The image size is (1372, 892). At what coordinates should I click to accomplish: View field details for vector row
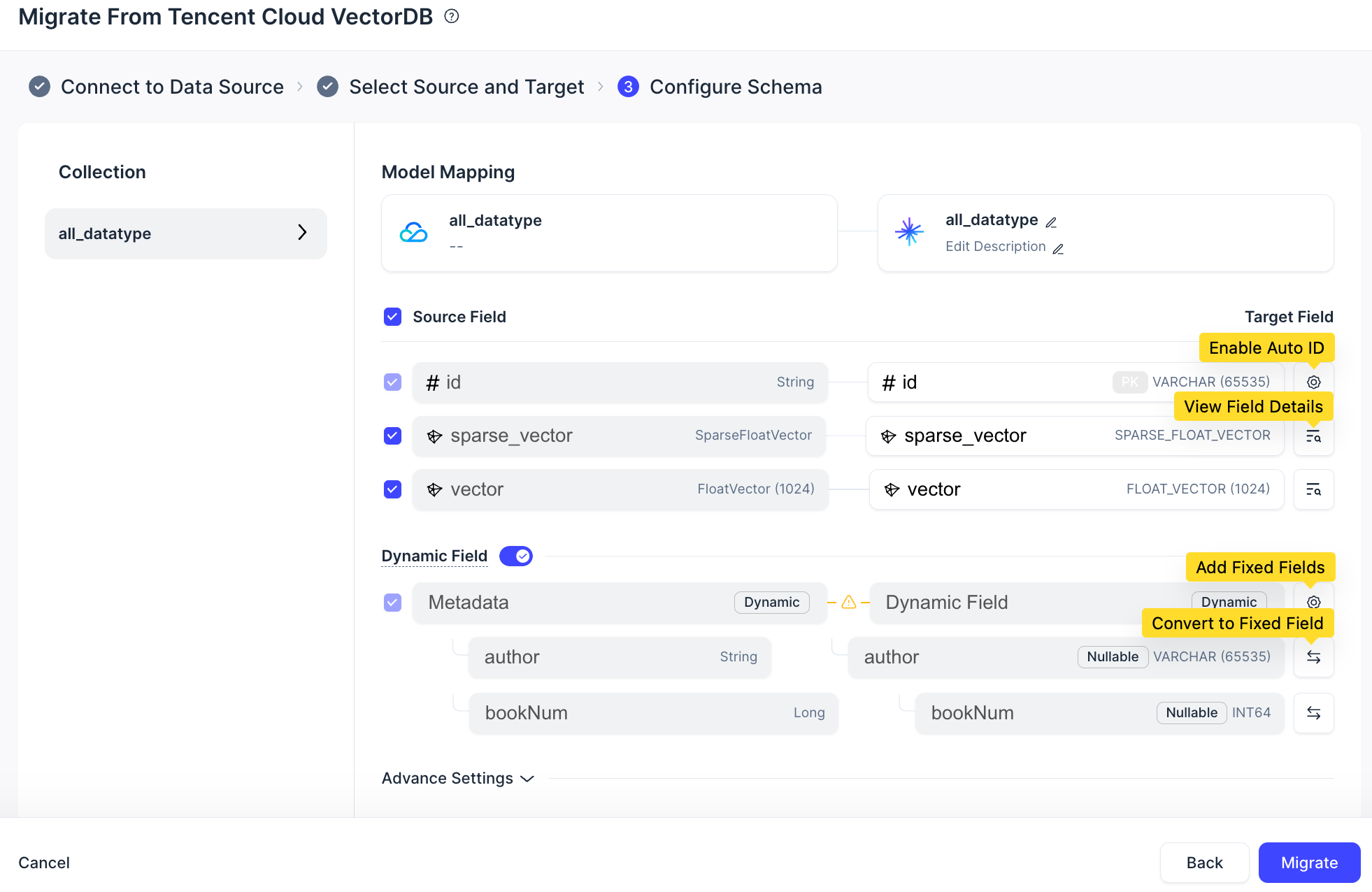(x=1313, y=489)
